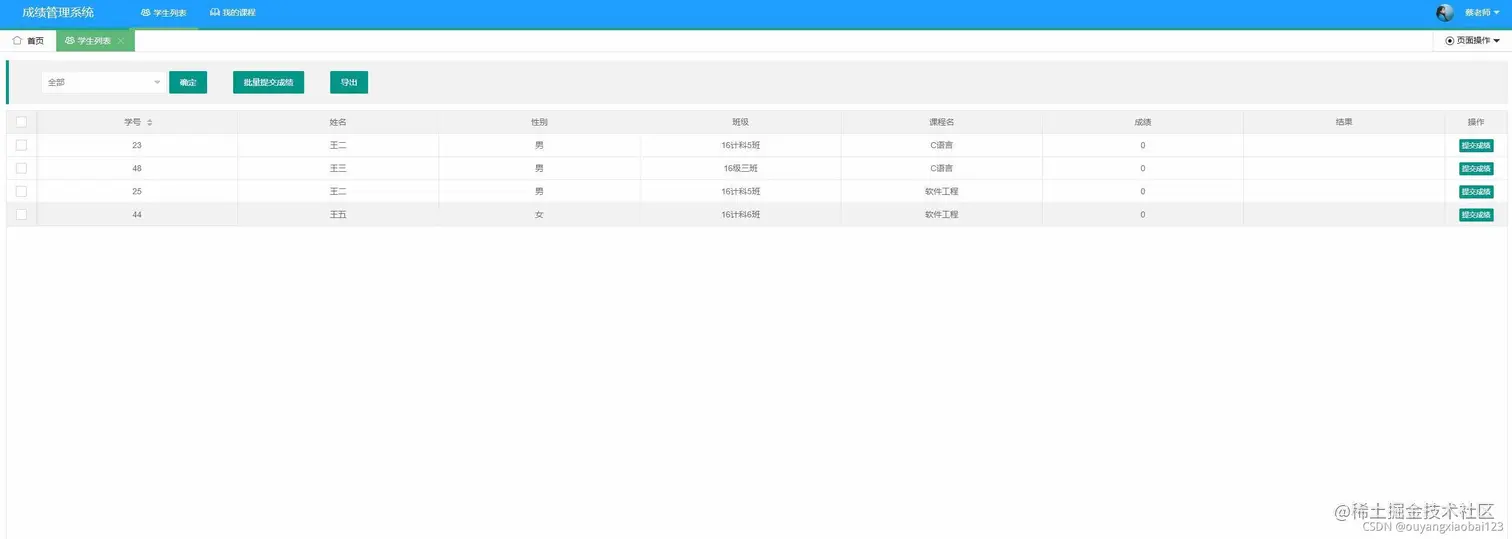This screenshot has height=539, width=1512.
Task: Sort by 学号 using the sort arrows
Action: click(x=150, y=122)
